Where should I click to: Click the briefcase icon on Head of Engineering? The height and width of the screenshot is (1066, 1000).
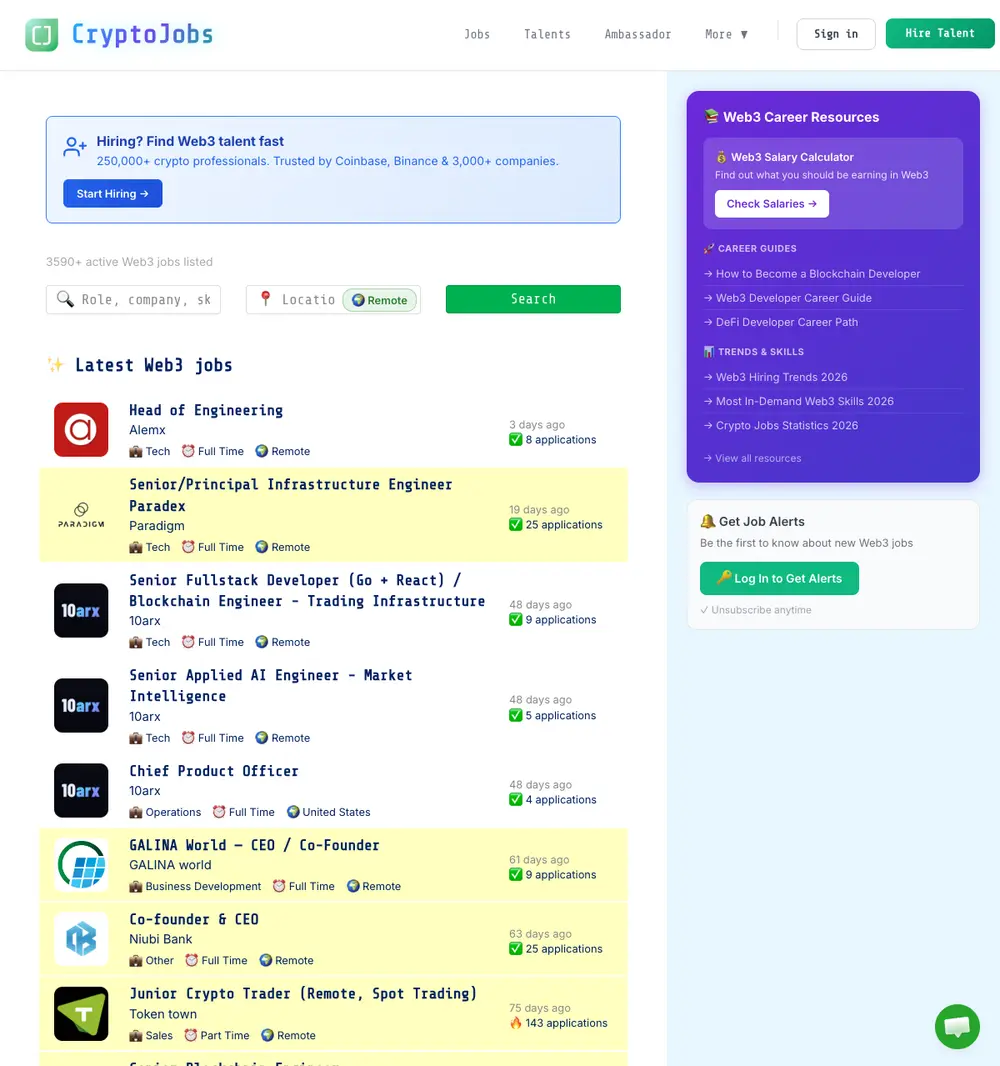(x=136, y=451)
